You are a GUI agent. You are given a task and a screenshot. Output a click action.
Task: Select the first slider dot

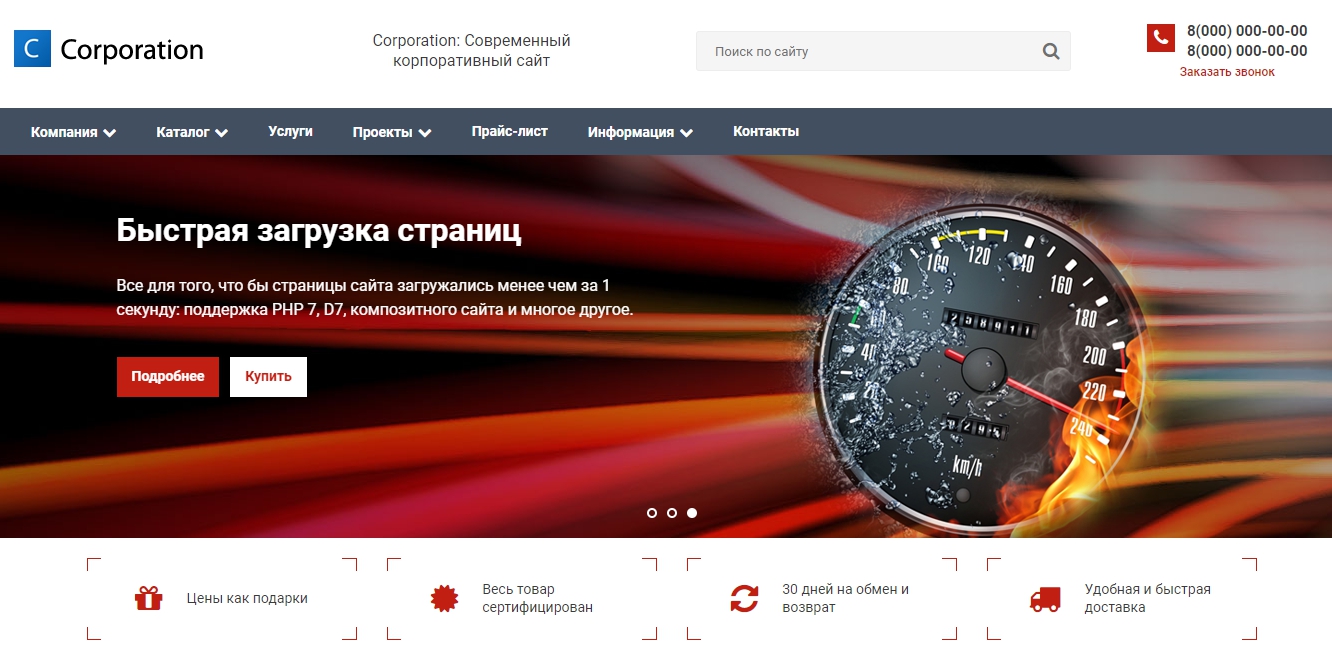652,513
